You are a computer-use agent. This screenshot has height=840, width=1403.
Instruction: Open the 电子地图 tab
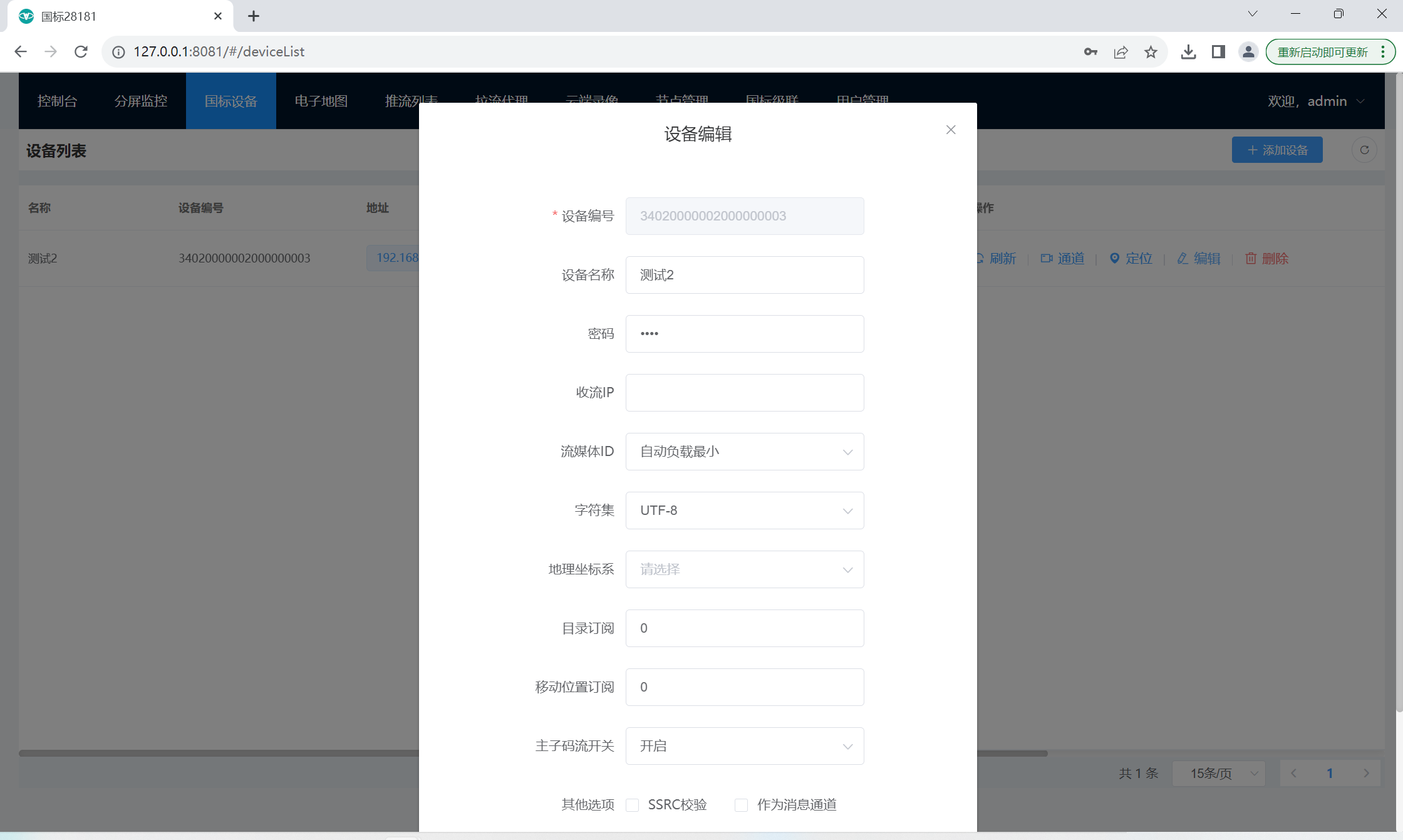tap(320, 101)
